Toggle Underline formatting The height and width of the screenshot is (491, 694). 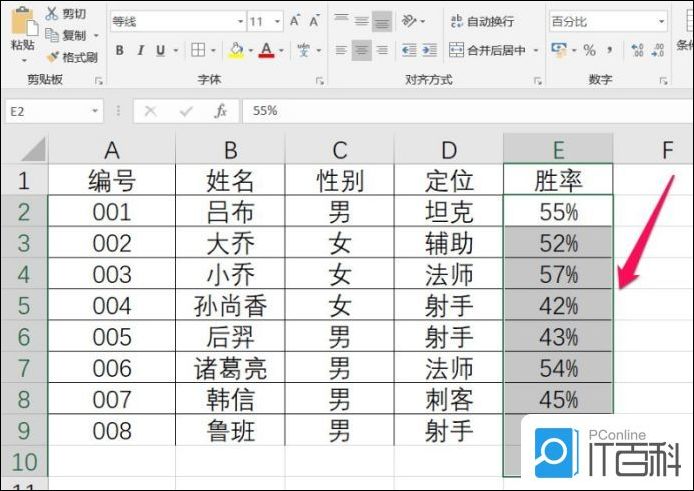click(161, 50)
